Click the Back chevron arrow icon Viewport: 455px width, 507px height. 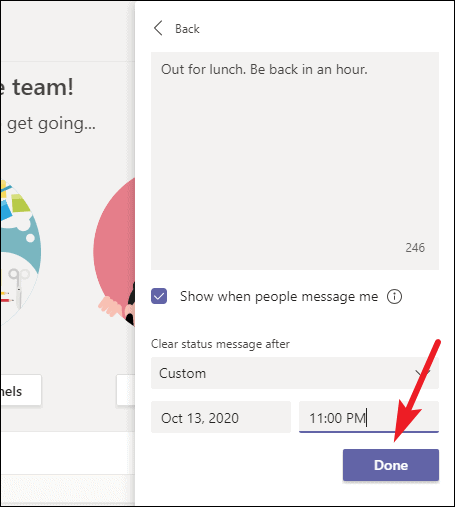click(158, 28)
